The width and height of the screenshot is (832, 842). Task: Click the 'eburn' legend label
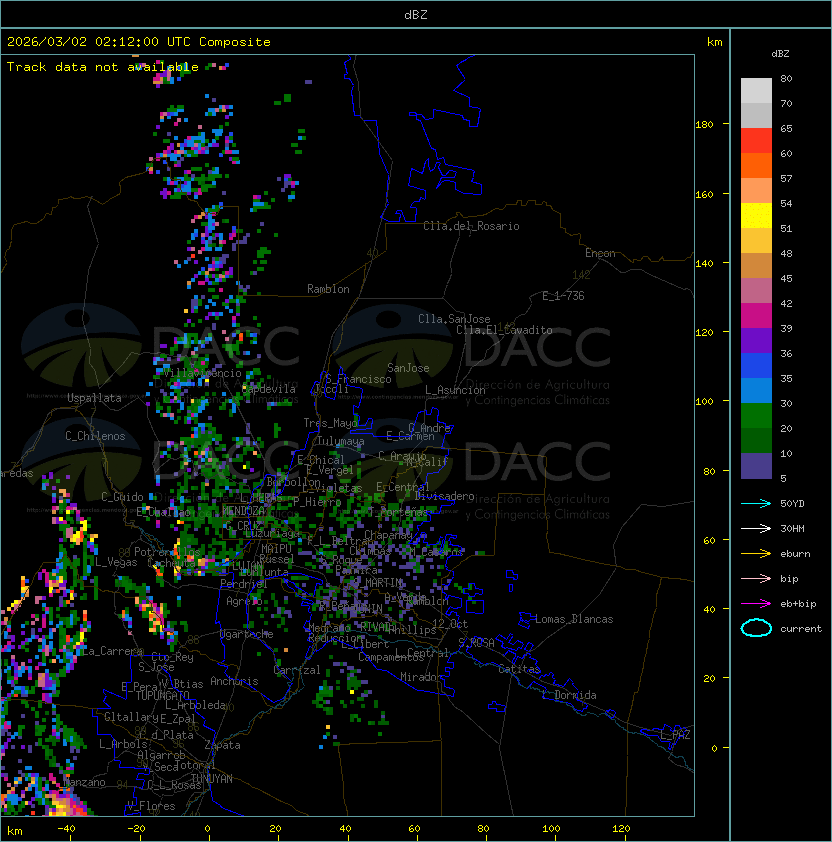pyautogui.click(x=795, y=554)
